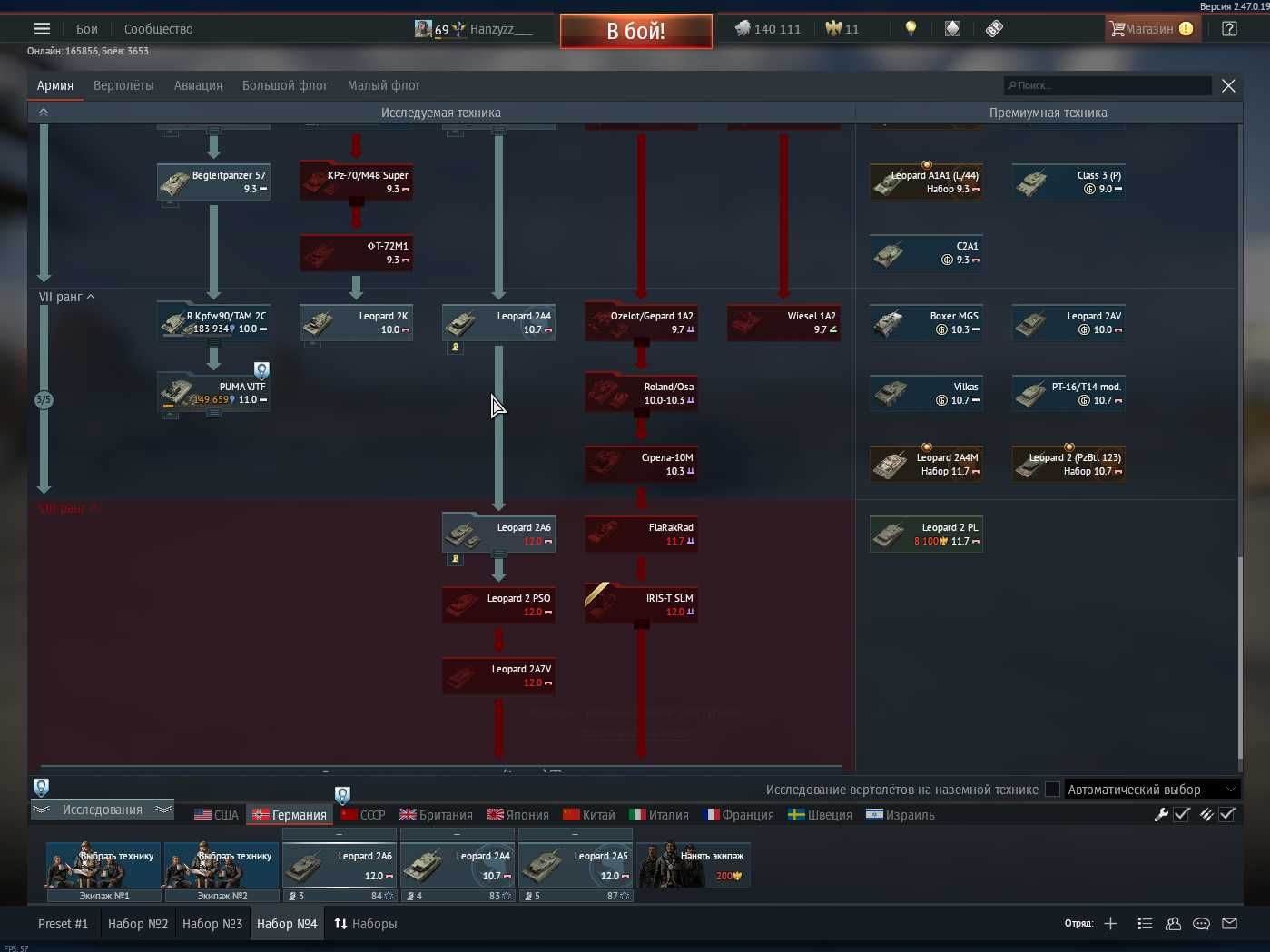Switch to Вертолёты tab

(123, 85)
